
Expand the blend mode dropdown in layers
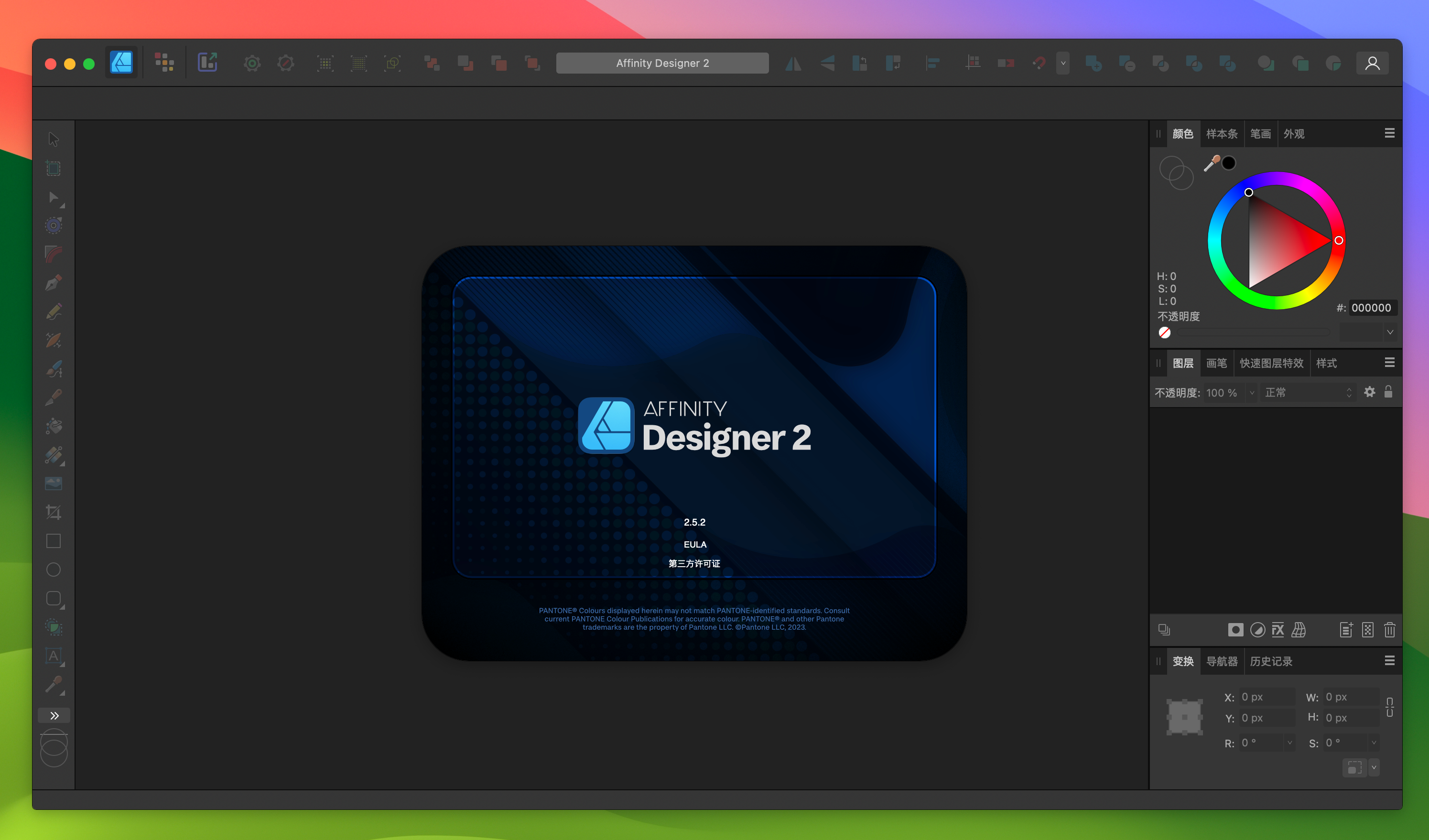pyautogui.click(x=1308, y=392)
